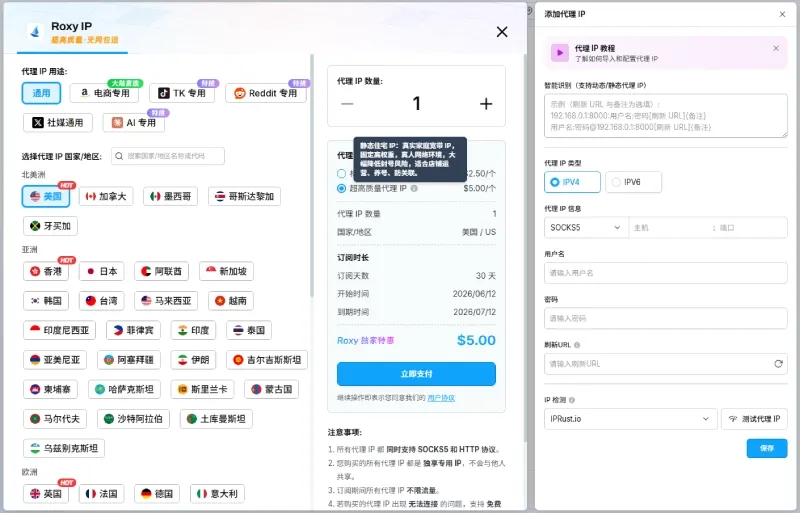Choose 社媒通用 X usage option
This screenshot has width=800, height=513.
tap(58, 123)
